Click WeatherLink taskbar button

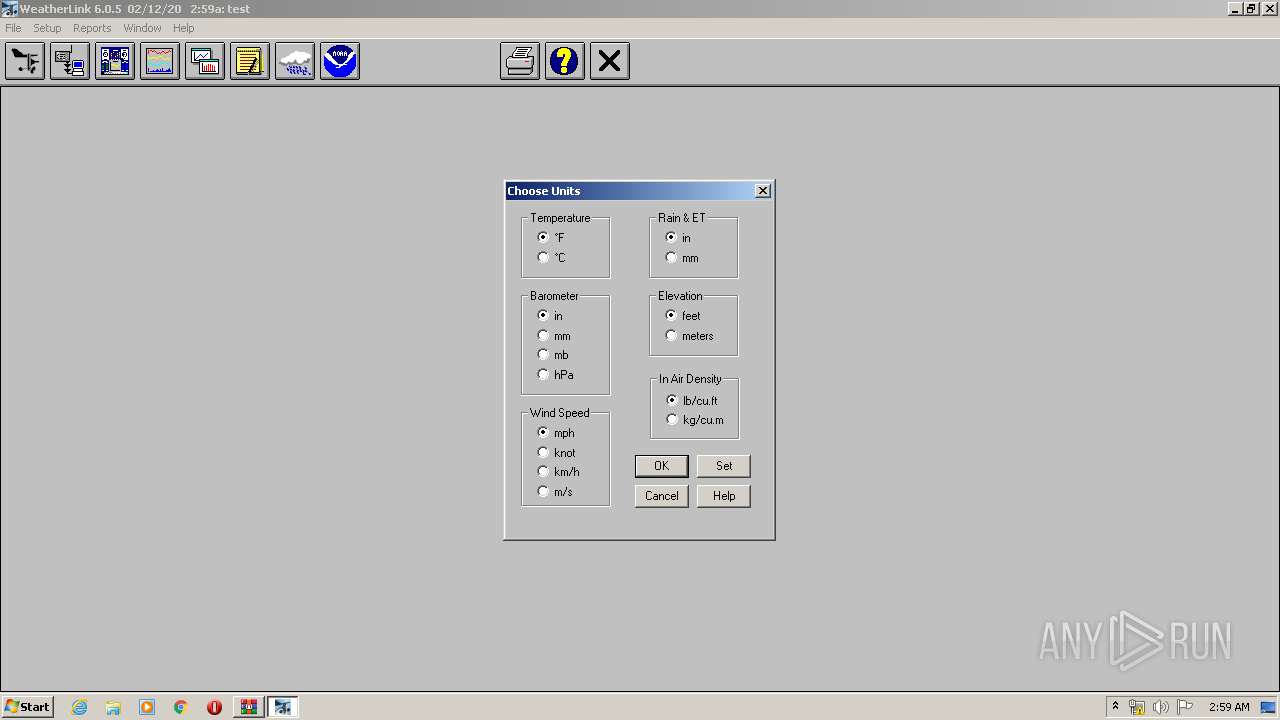point(283,707)
